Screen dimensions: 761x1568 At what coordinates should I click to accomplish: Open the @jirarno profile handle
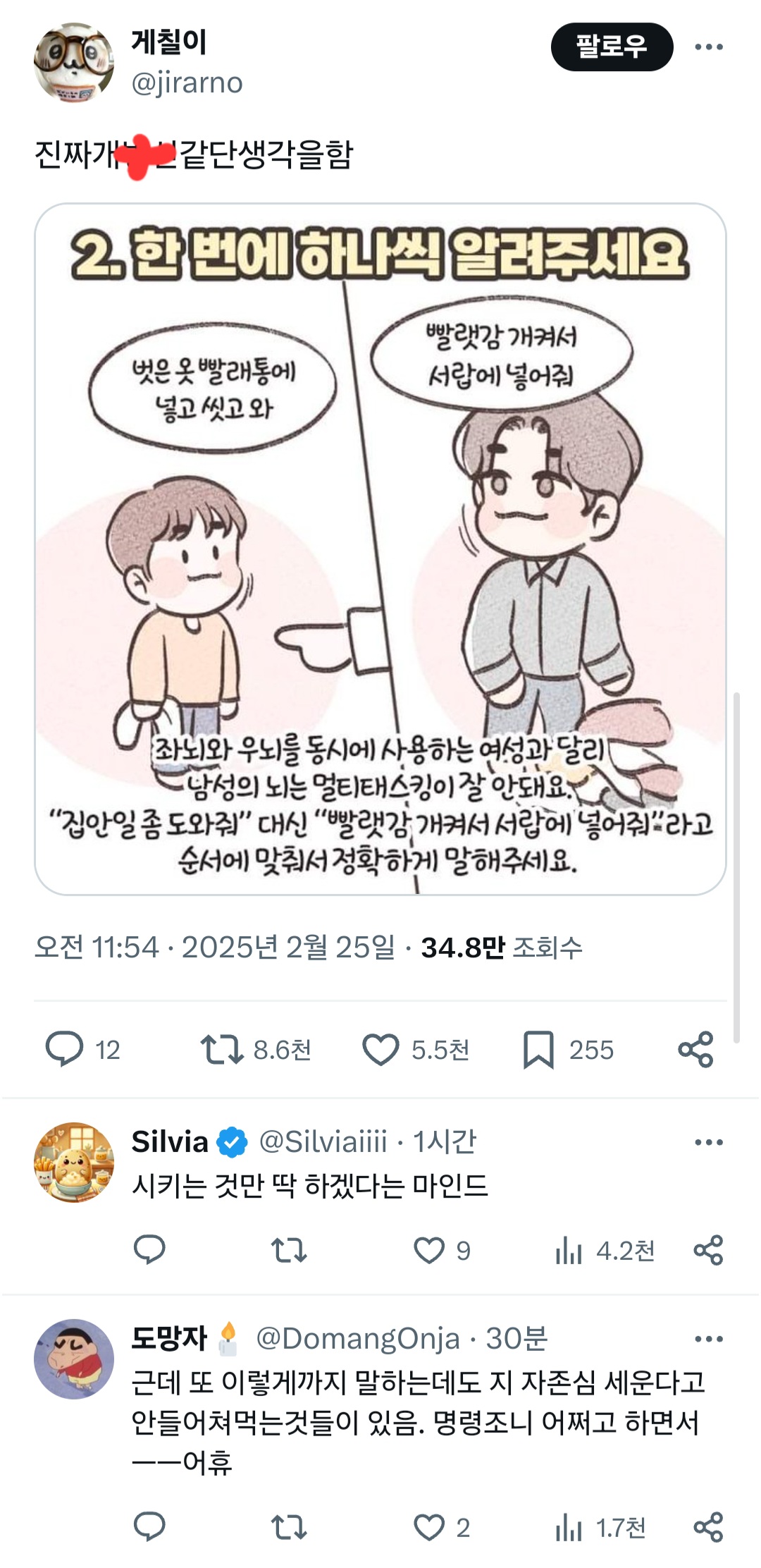[x=187, y=83]
